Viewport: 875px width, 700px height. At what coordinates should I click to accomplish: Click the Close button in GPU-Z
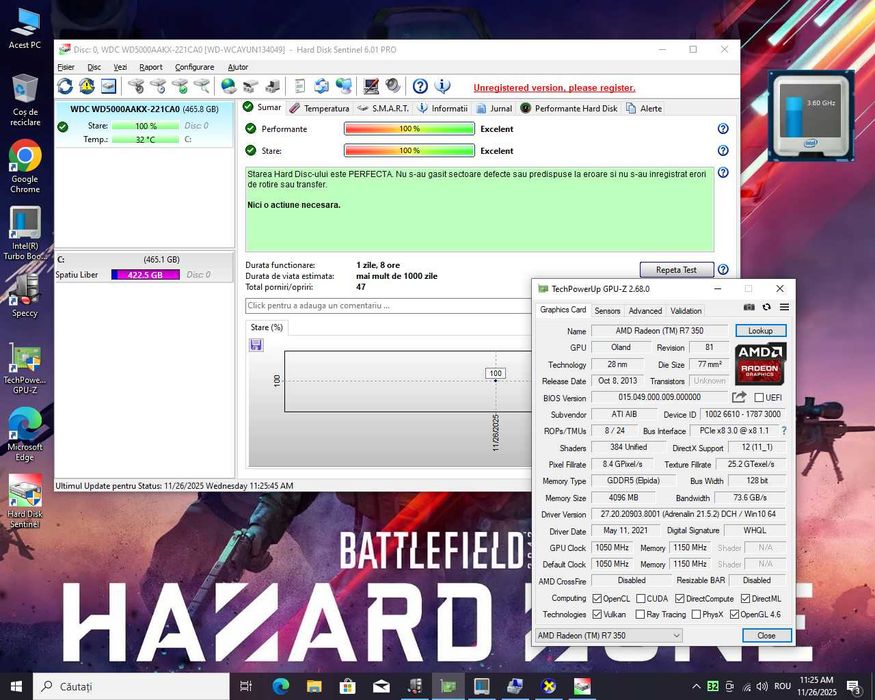coord(766,635)
